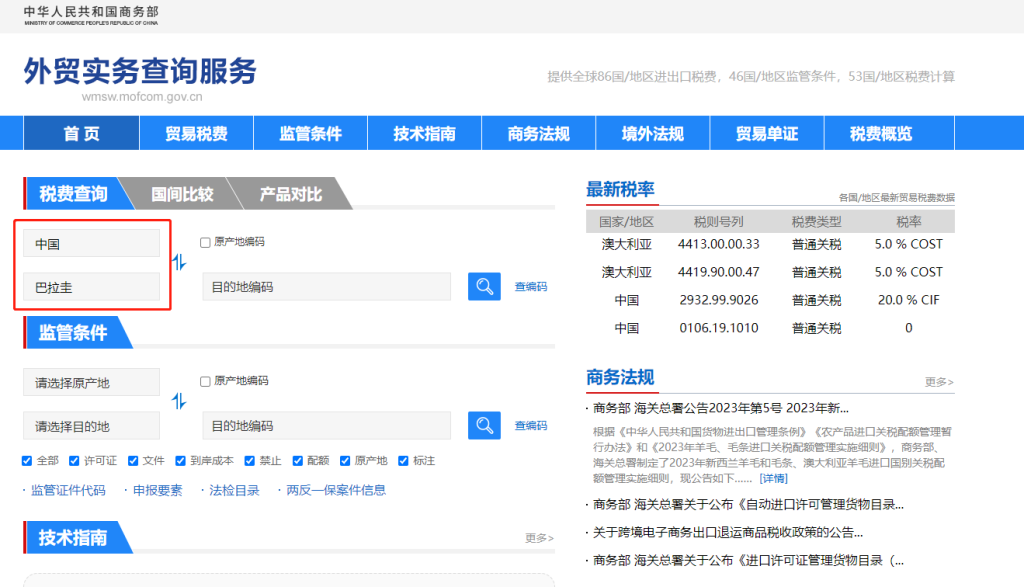The image size is (1024, 587).
Task: Click tariff code 4419.90.00.47
Action: pos(718,272)
